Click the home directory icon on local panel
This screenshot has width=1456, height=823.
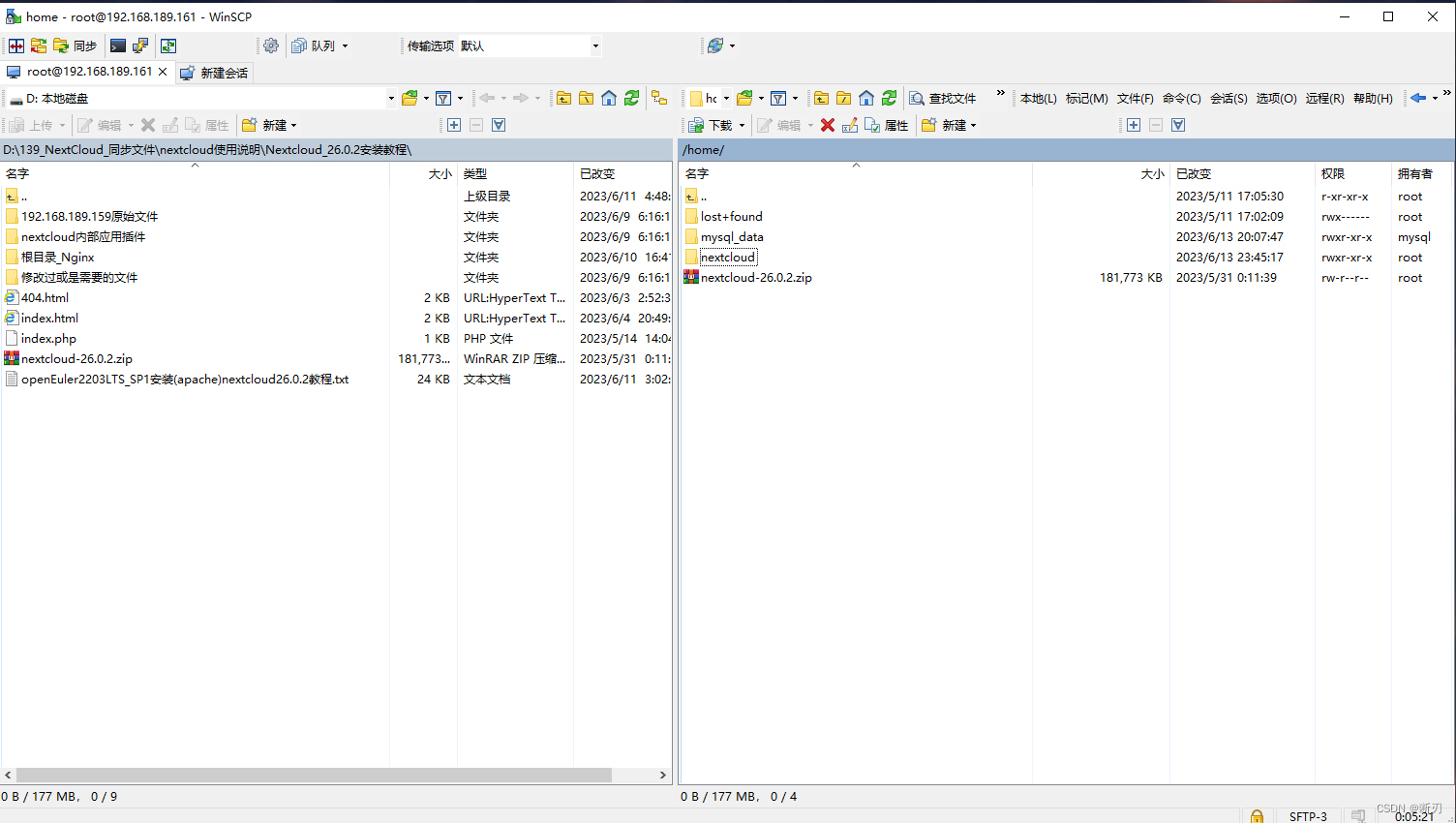click(x=609, y=98)
